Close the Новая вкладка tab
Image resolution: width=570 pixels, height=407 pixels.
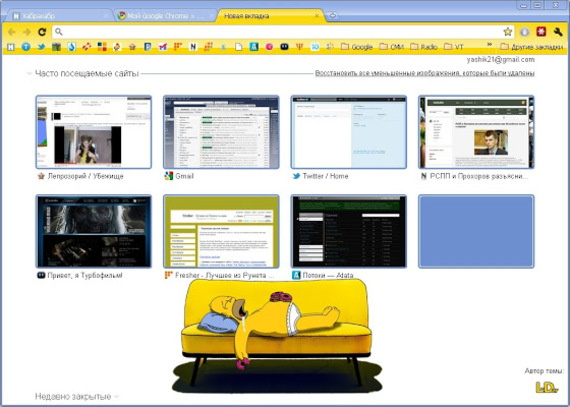click(317, 16)
